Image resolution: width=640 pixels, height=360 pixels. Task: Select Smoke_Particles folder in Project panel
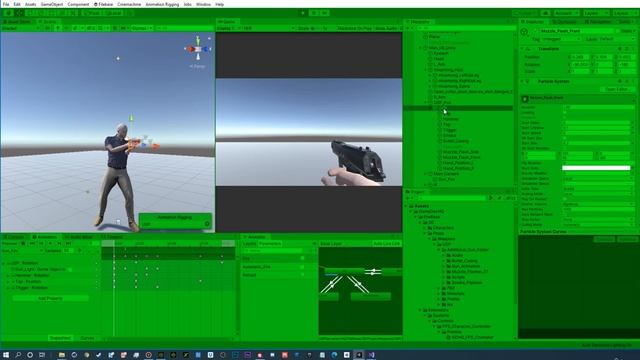click(x=467, y=282)
